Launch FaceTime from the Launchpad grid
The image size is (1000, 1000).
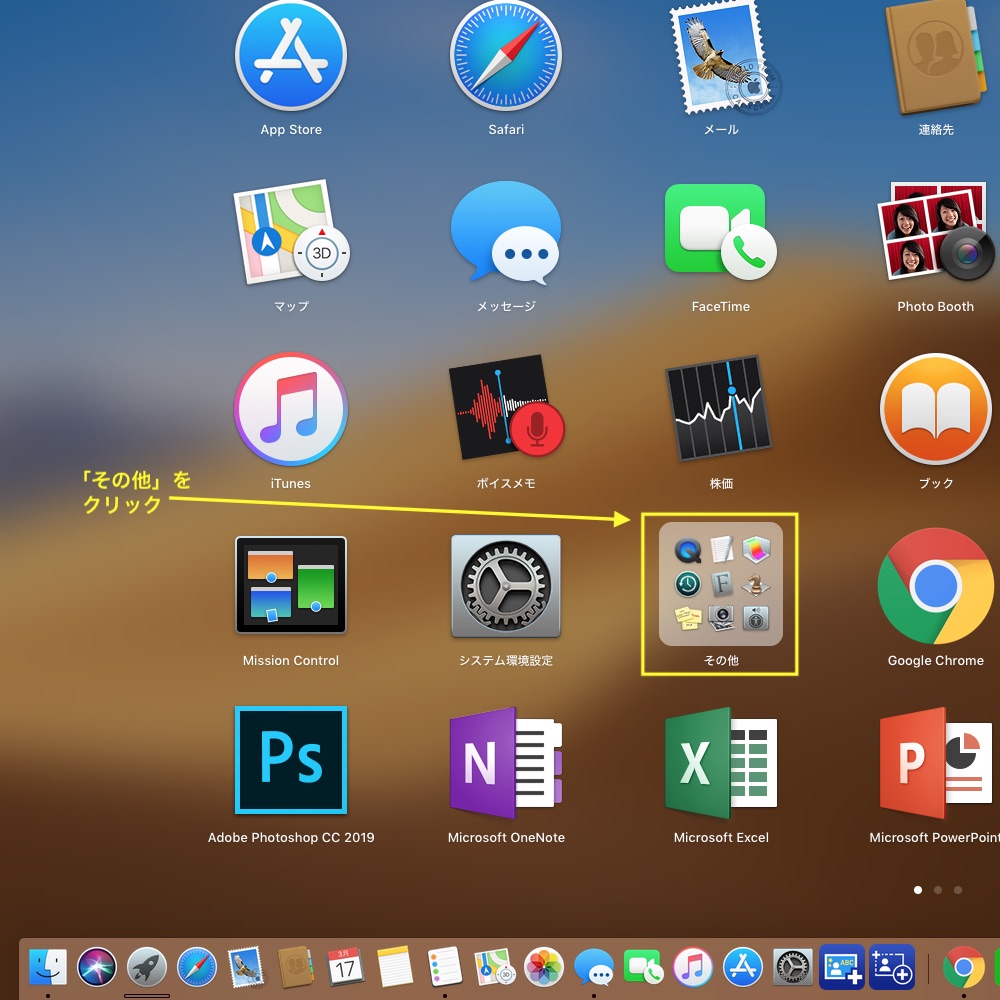(721, 232)
